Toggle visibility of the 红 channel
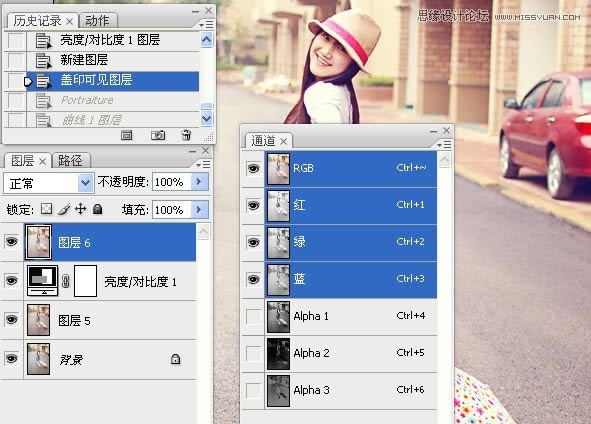This screenshot has height=424, width=591. pos(253,205)
